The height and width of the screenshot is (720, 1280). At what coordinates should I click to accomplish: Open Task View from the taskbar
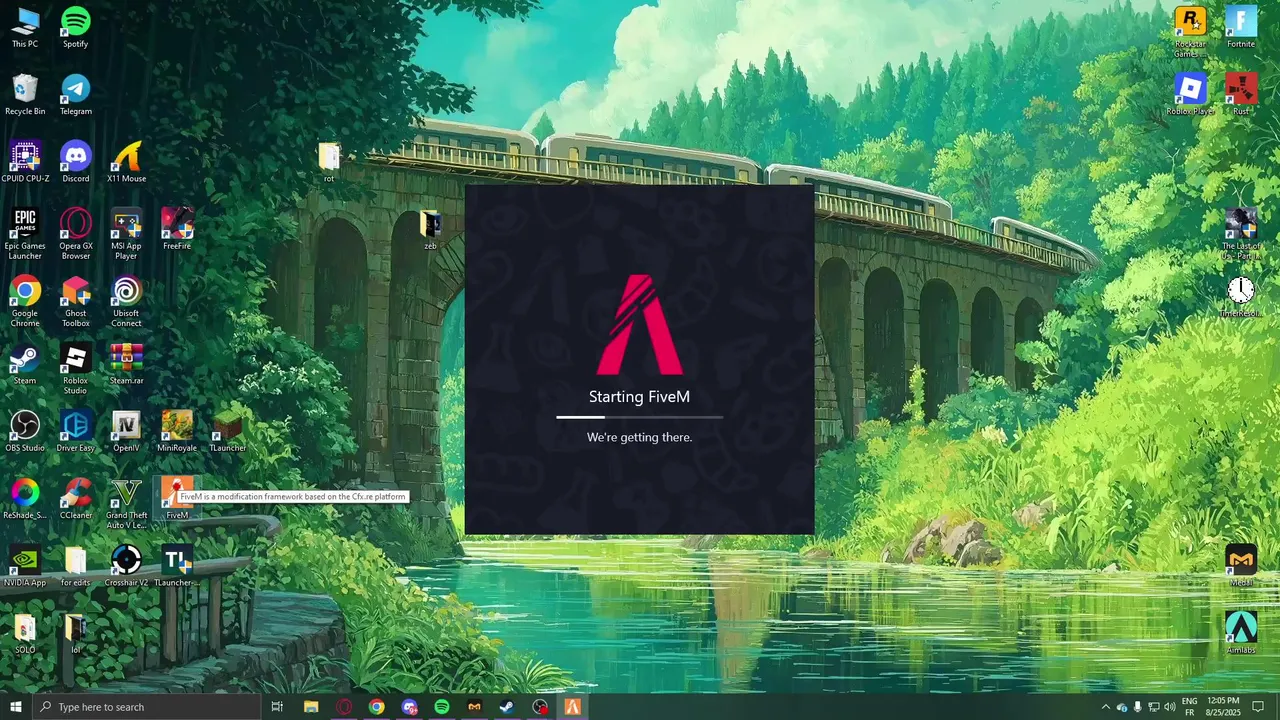pos(277,707)
